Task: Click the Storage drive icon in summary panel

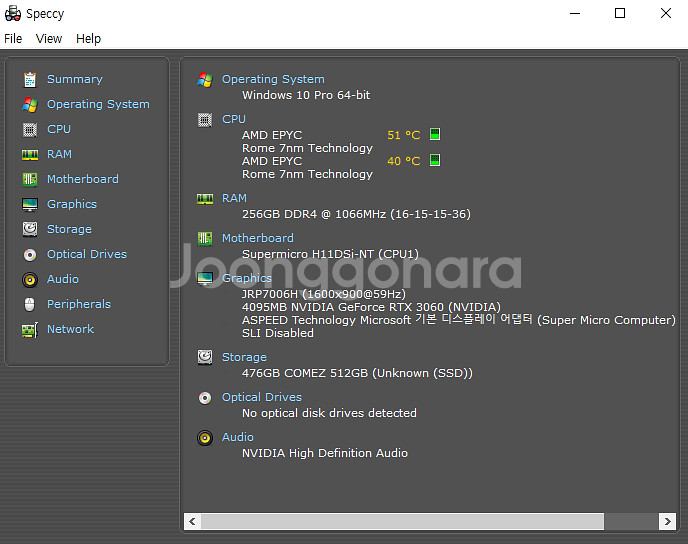Action: tap(205, 358)
